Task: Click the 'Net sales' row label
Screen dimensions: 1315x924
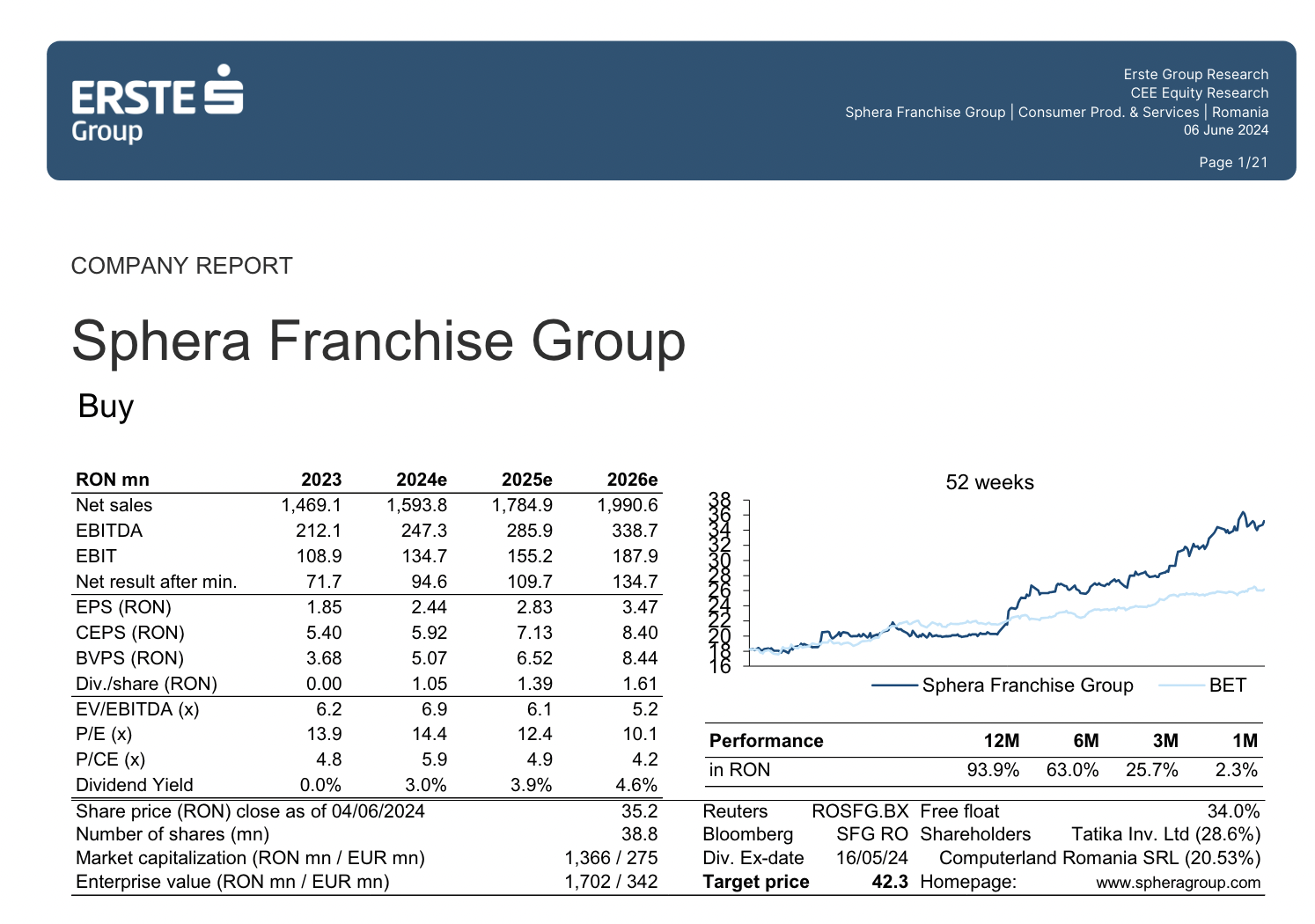Action: pyautogui.click(x=114, y=505)
